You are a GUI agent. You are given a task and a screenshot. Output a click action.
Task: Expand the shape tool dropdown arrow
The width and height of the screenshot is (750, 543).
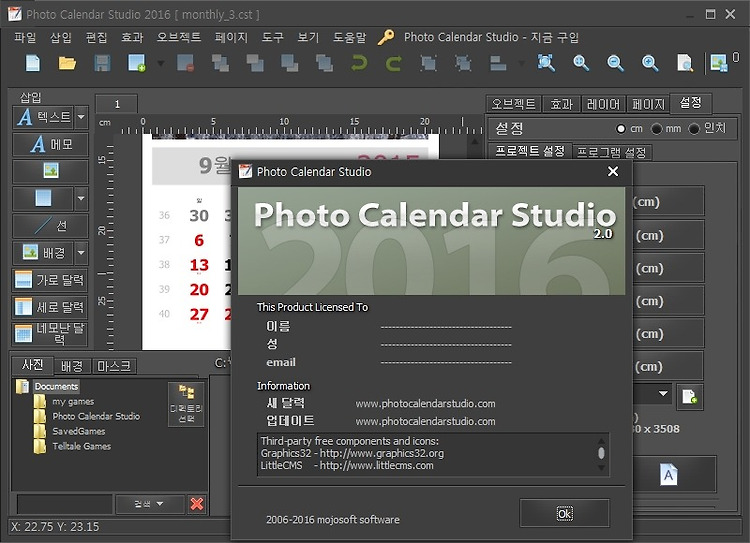click(81, 198)
